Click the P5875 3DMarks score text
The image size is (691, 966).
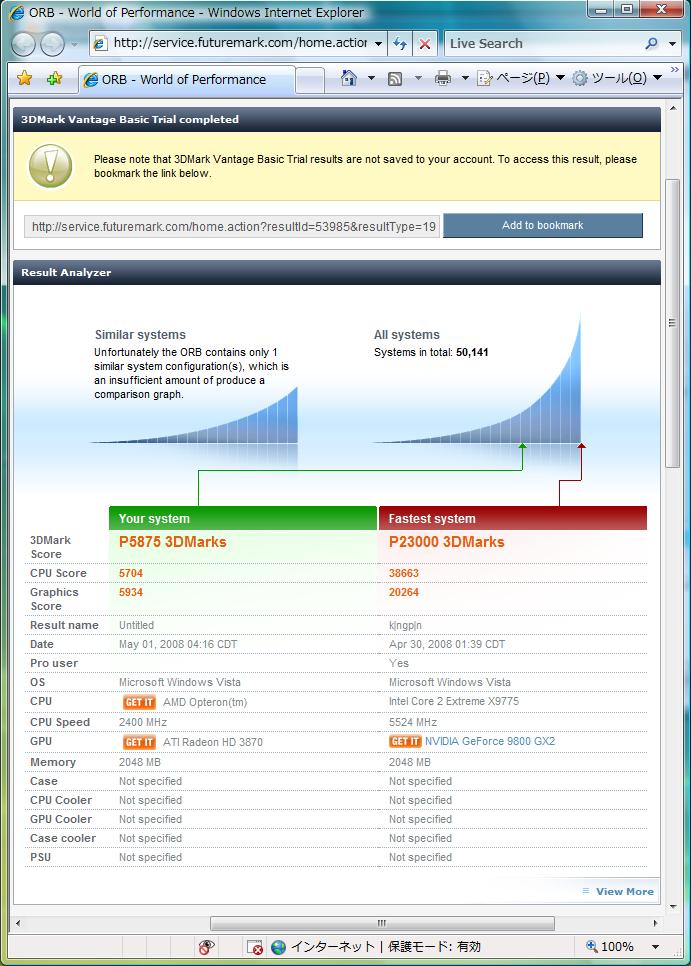tap(172, 542)
